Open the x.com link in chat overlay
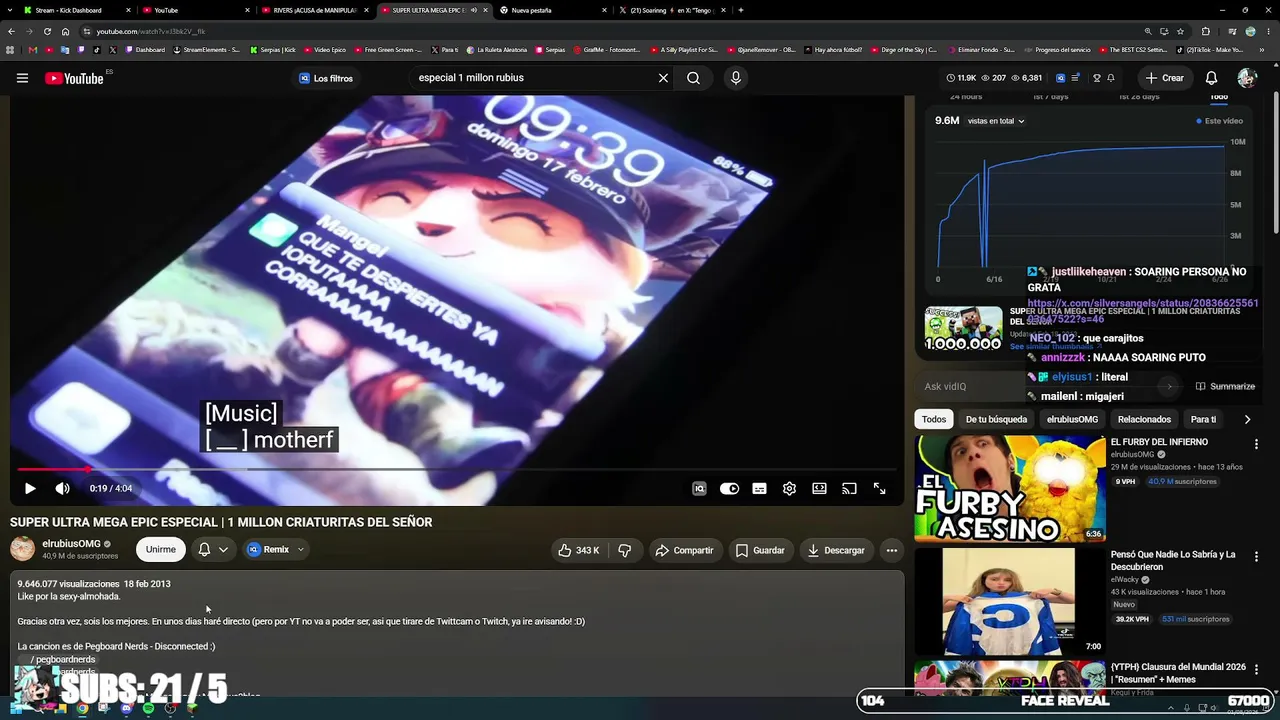 point(1143,310)
